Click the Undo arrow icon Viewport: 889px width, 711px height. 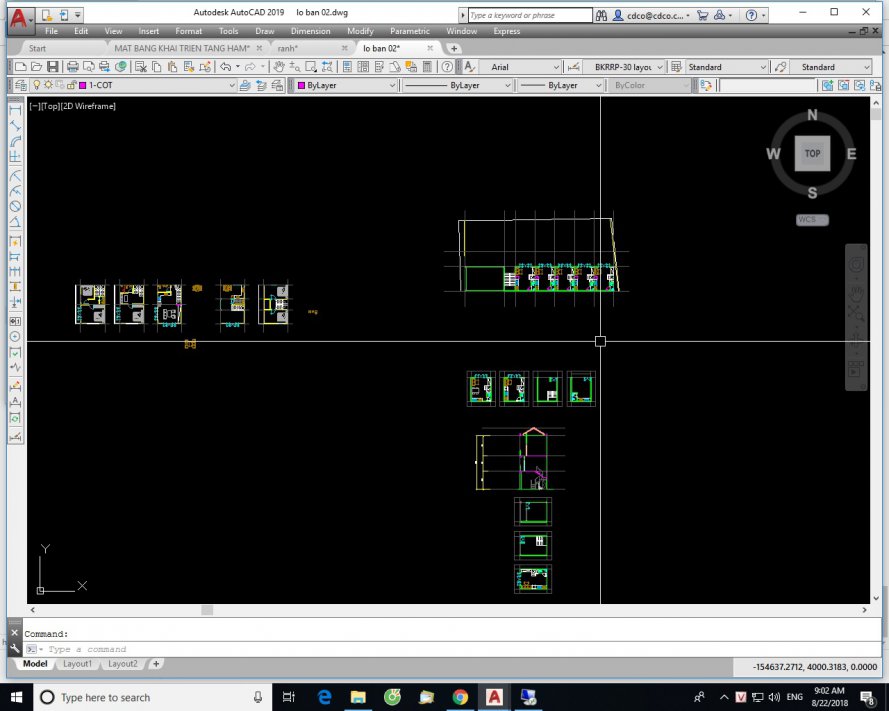tap(226, 67)
